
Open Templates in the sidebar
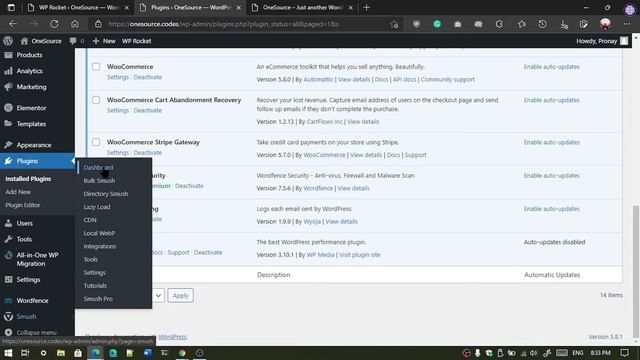tap(31, 124)
